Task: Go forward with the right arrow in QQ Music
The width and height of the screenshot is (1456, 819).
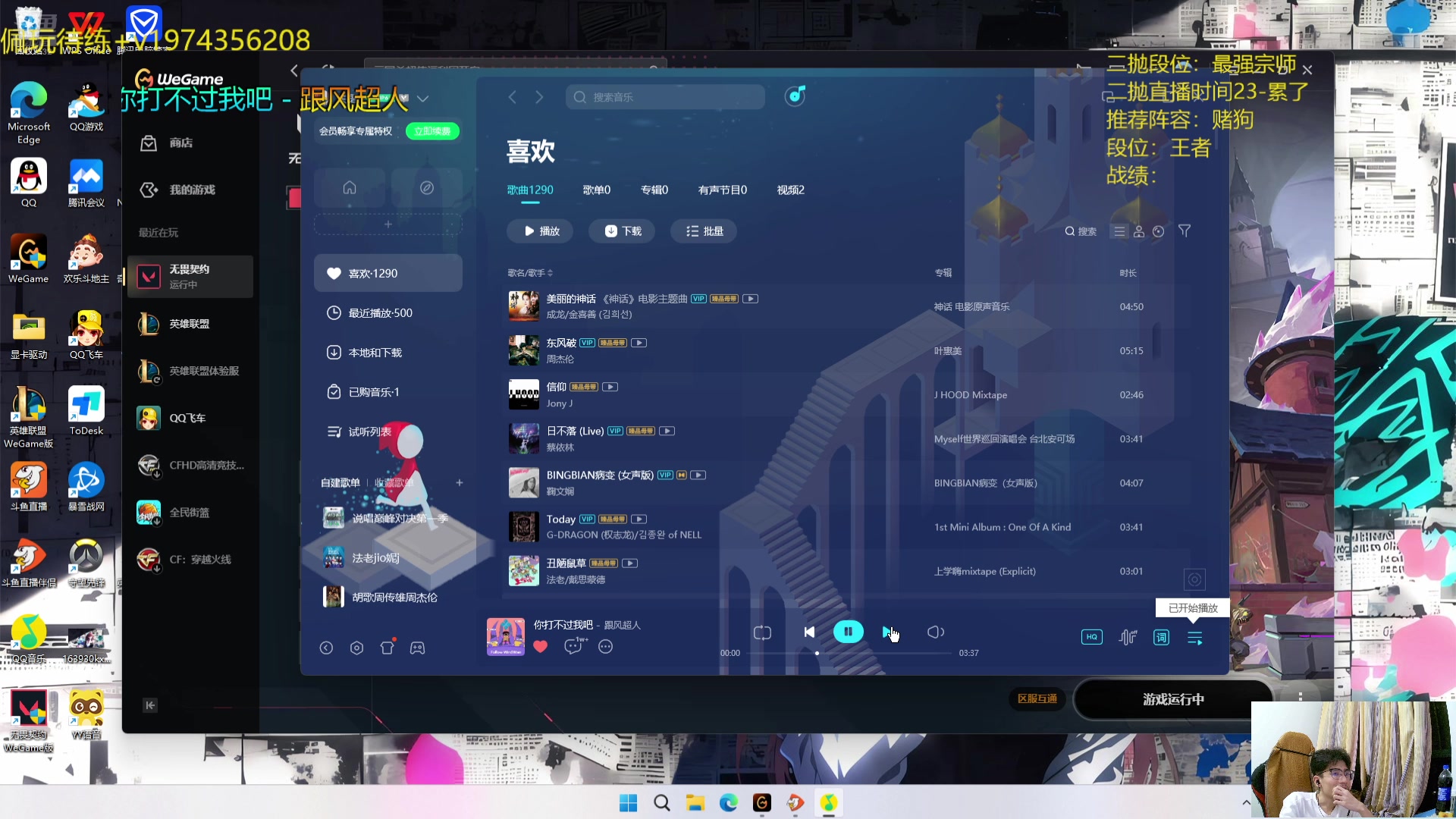Action: click(539, 97)
